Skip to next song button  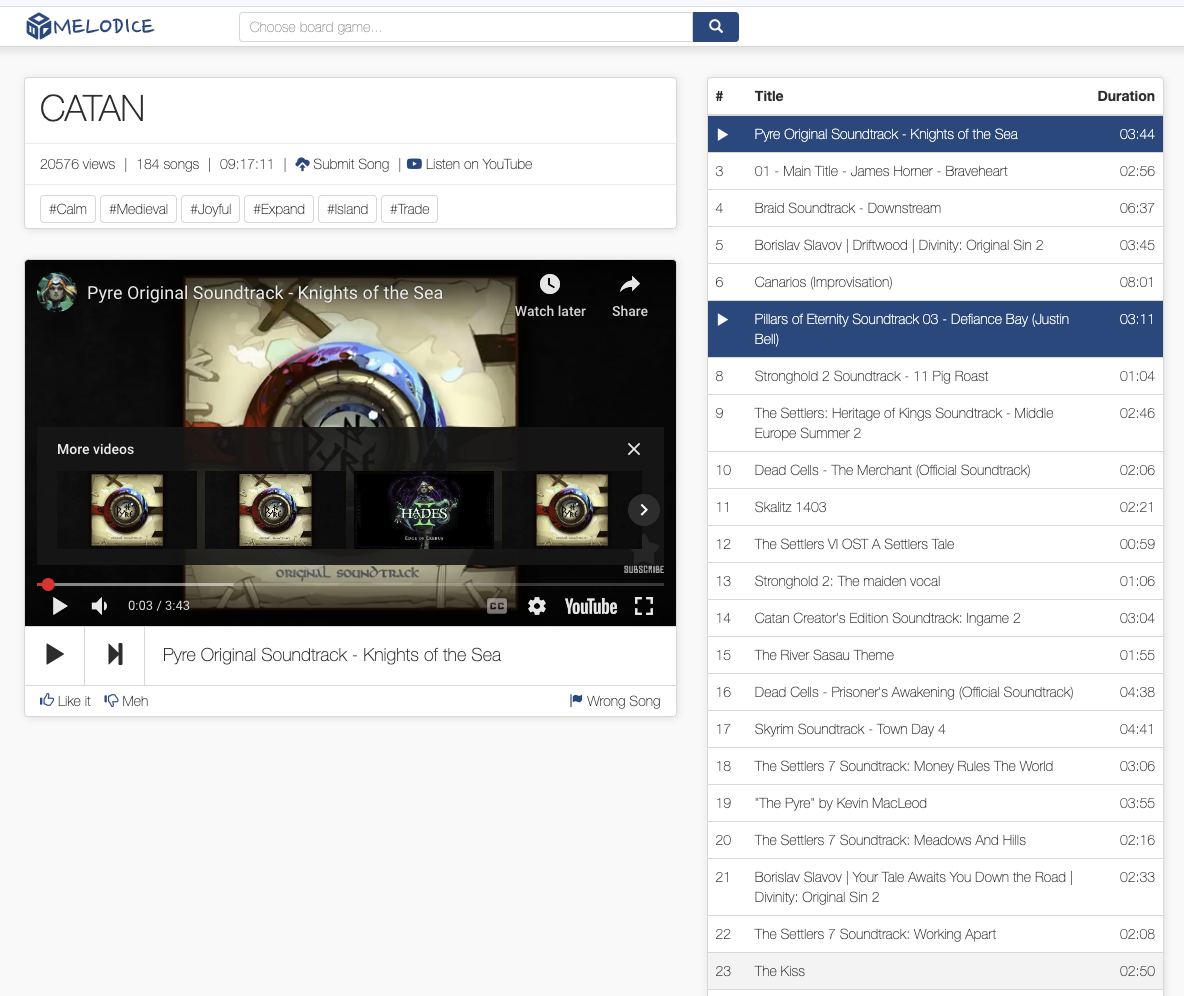115,655
